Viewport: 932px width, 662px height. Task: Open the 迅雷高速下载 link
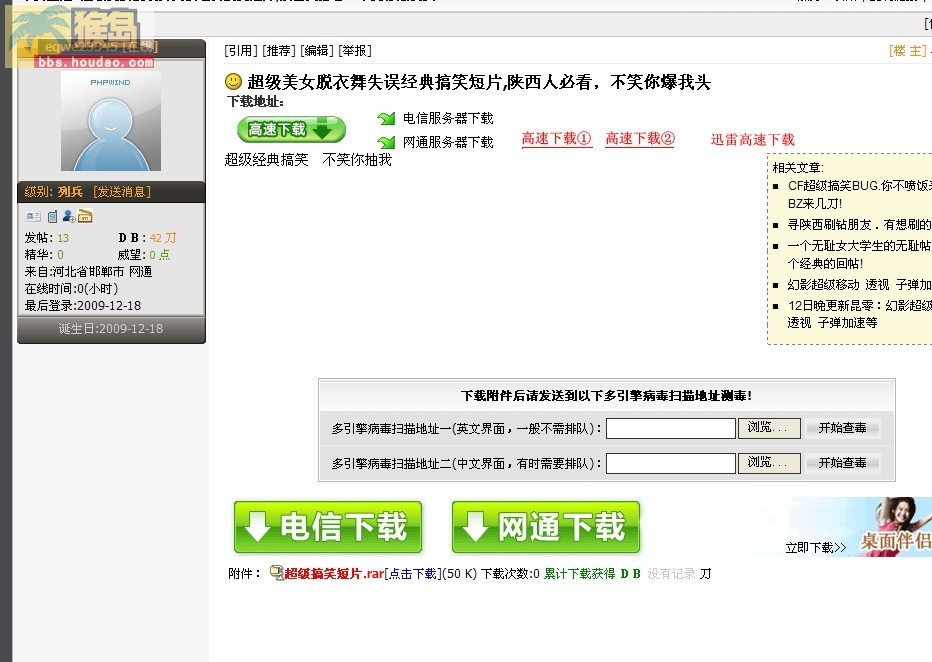coord(752,140)
